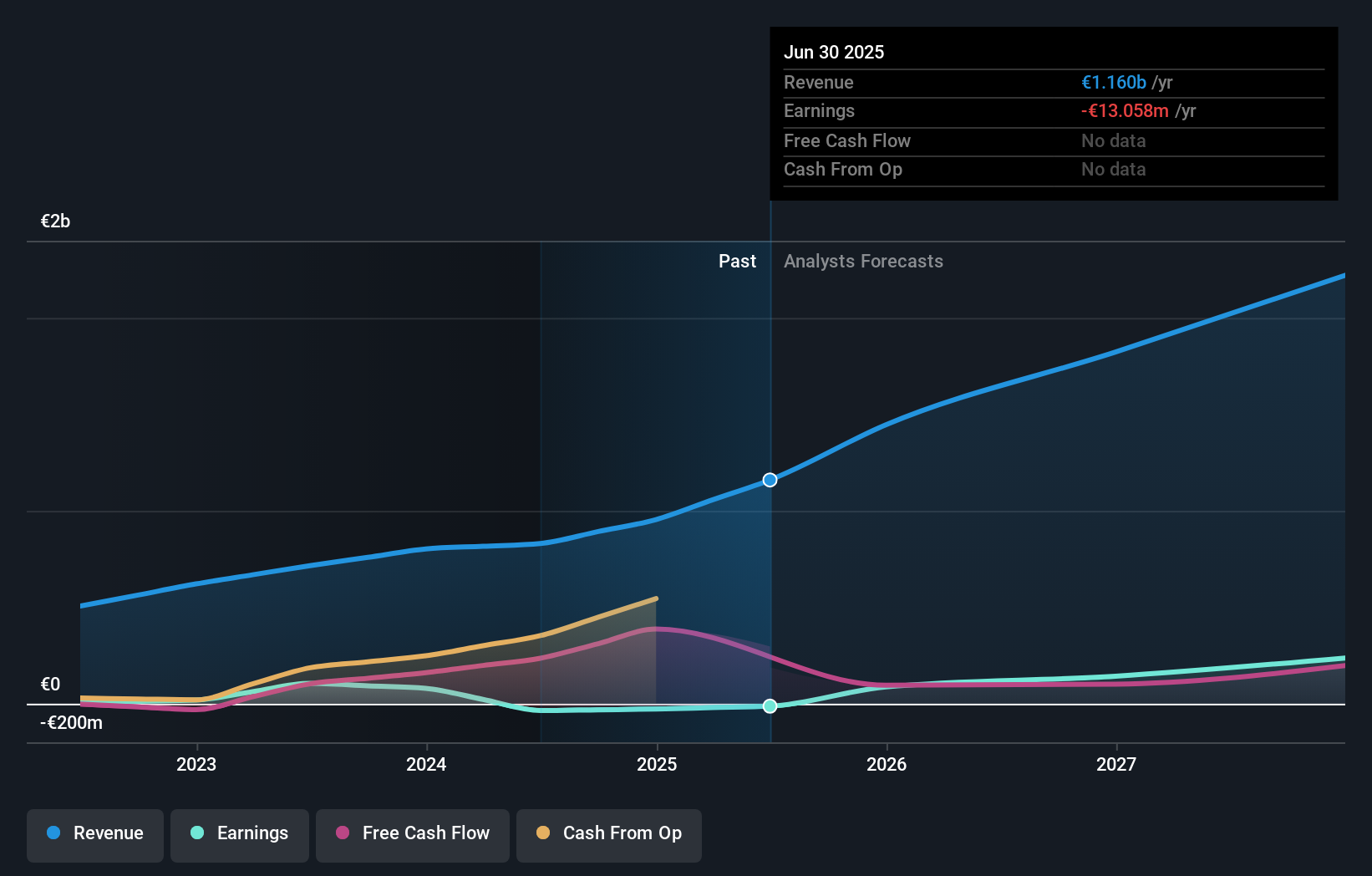Click the yellow Cash From Op legend dot
Image resolution: width=1372 pixels, height=876 pixels.
[543, 833]
